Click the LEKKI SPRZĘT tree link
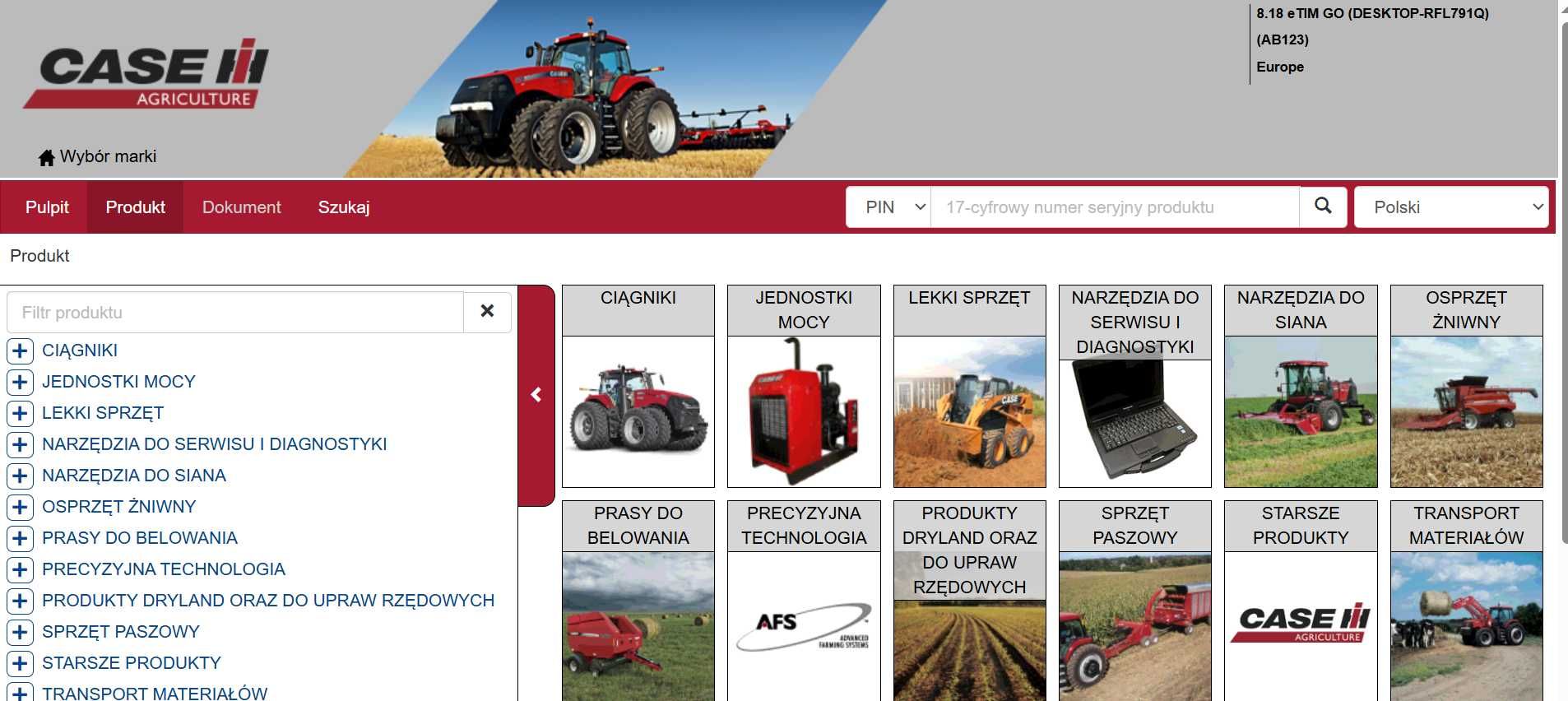This screenshot has width=1568, height=701. click(103, 413)
